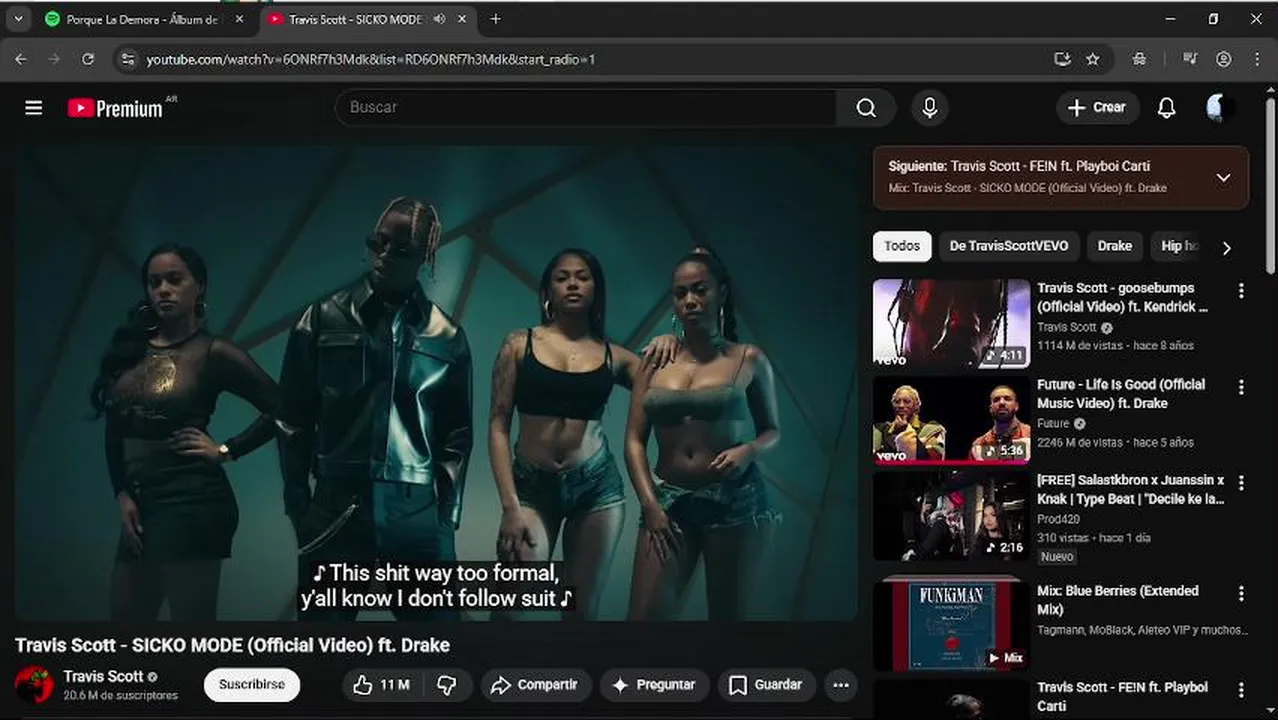Select the De TravisScottVEVO chip
This screenshot has width=1278, height=720.
1009,246
